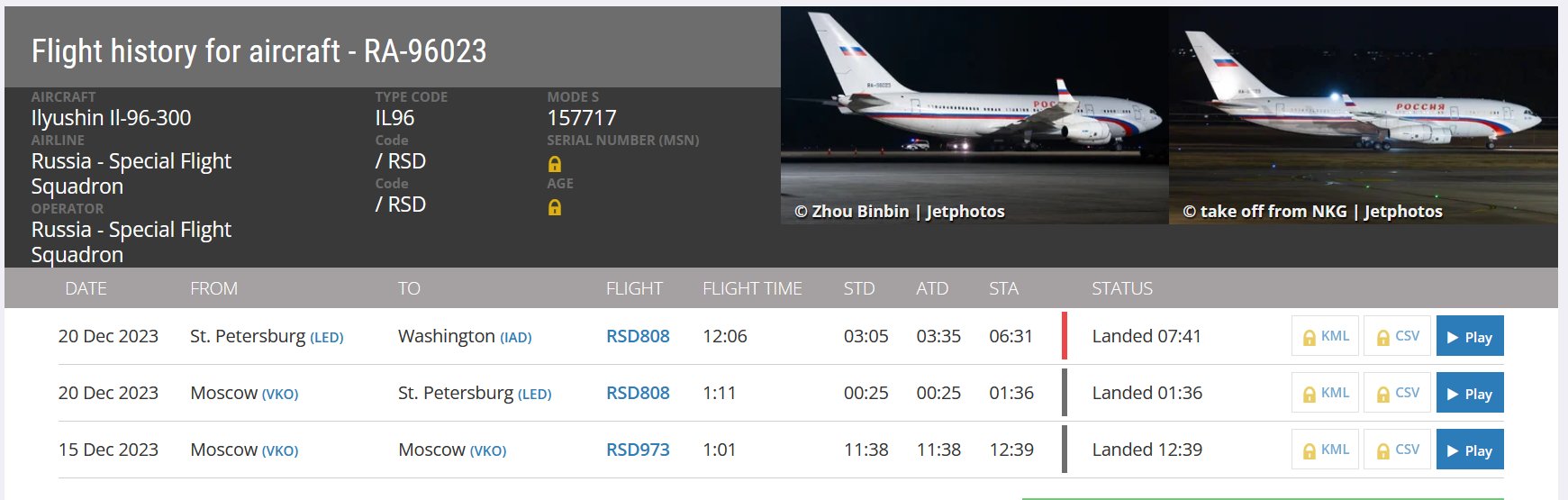Play the 15 Dec RSD973 flight

click(x=1469, y=450)
